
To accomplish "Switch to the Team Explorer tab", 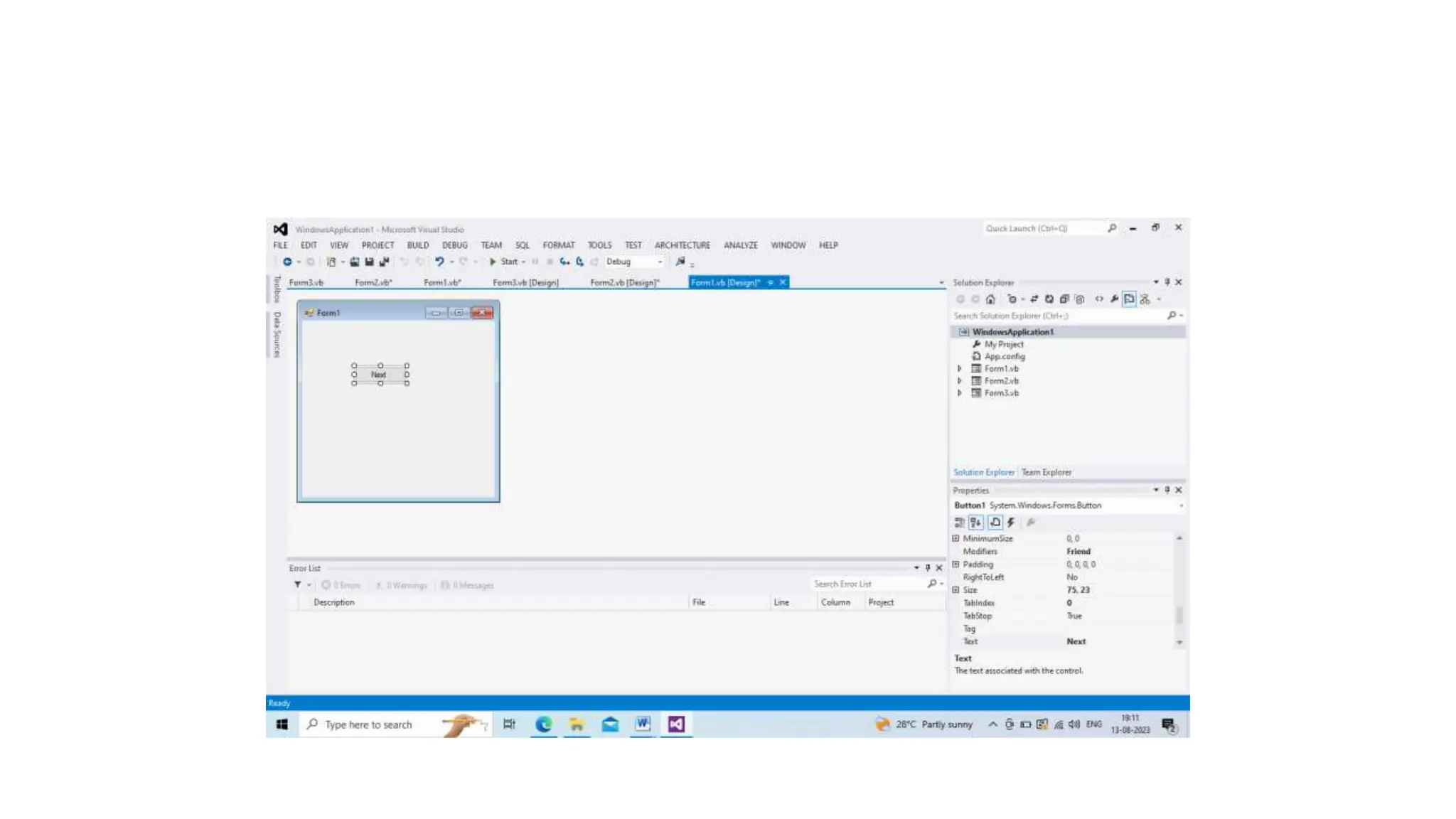I will [x=1046, y=472].
